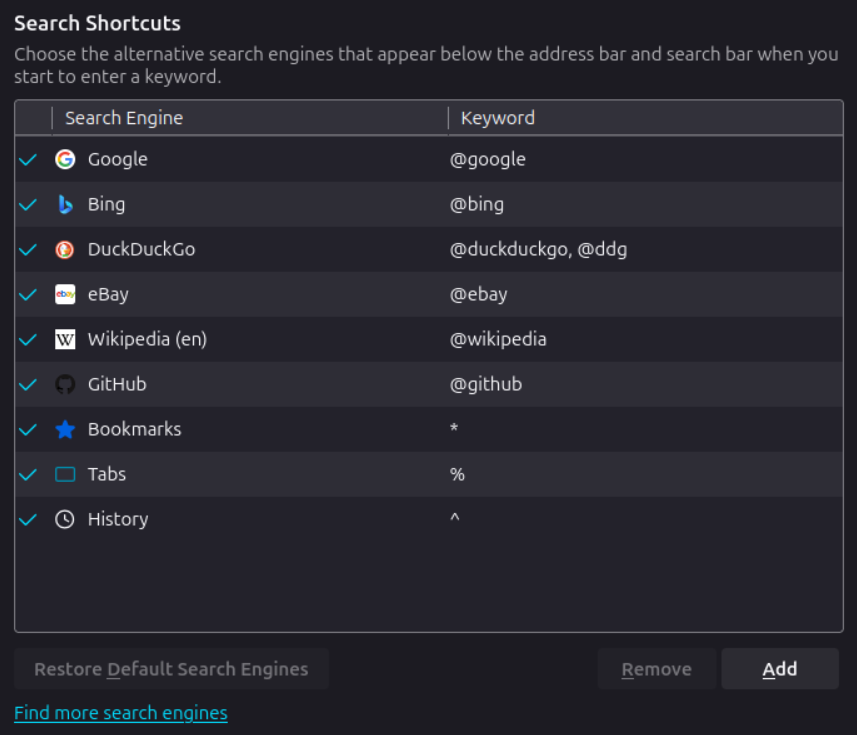Edit the @wikipedia keyword cell

pos(498,339)
